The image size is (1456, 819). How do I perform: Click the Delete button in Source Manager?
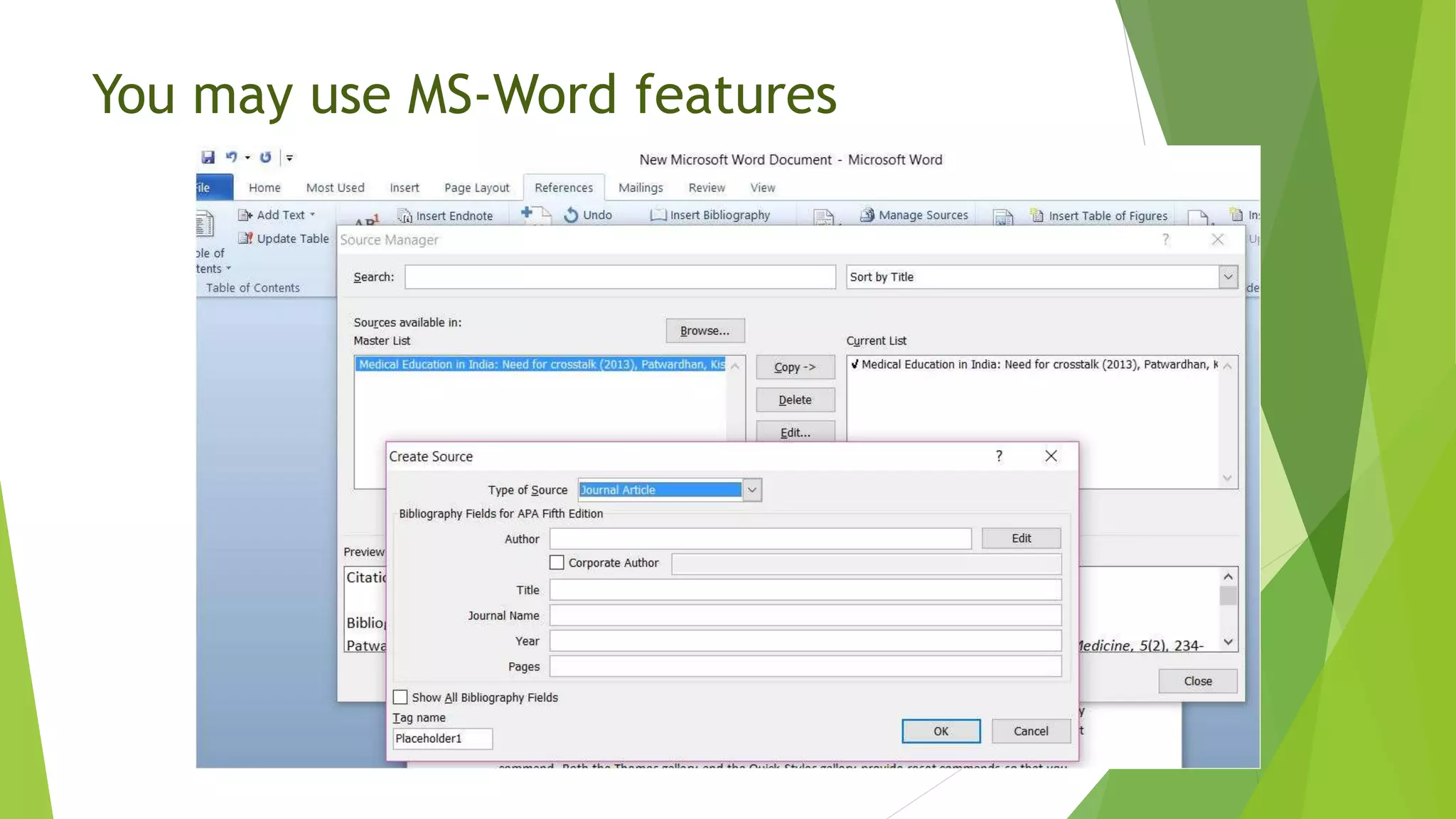coord(795,400)
